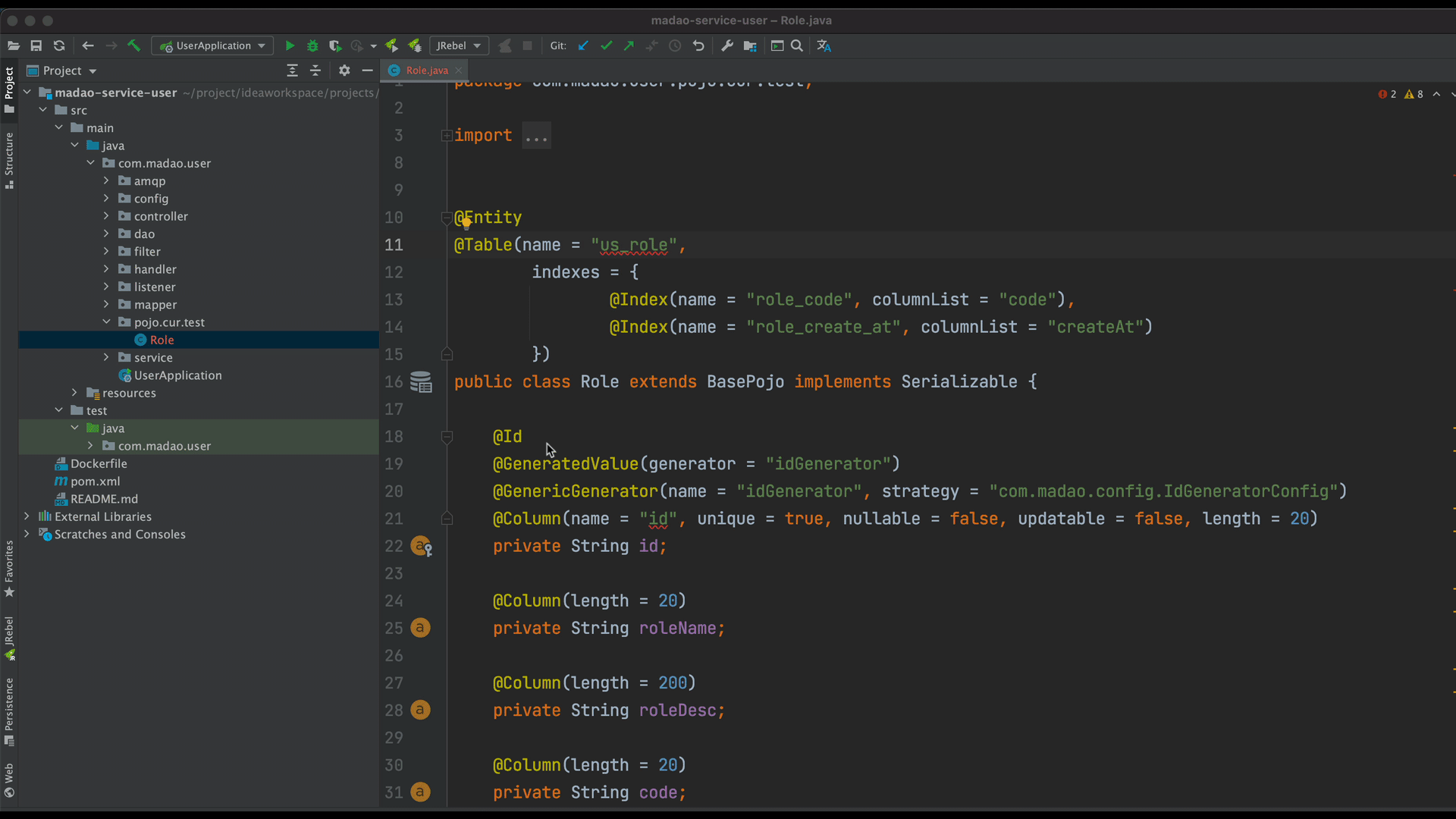Click the Build project hammer icon
The image size is (1456, 819).
click(x=134, y=46)
